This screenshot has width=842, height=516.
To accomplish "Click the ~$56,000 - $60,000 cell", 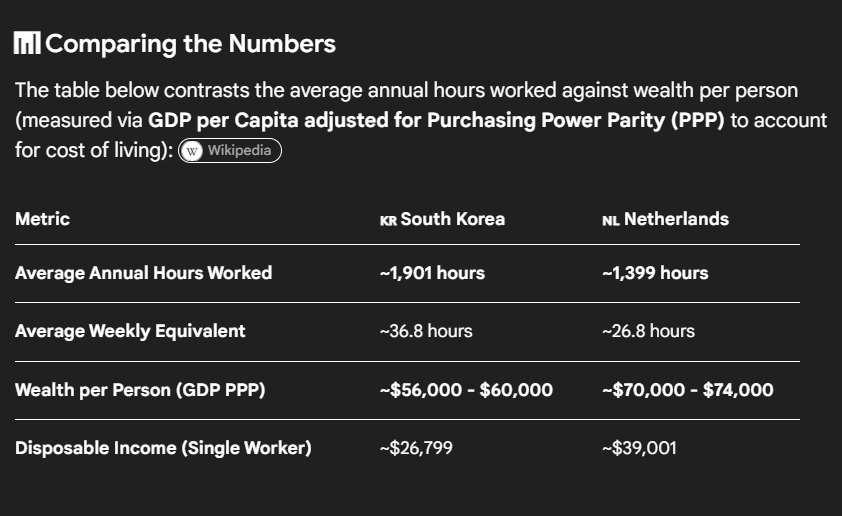I will [x=466, y=389].
